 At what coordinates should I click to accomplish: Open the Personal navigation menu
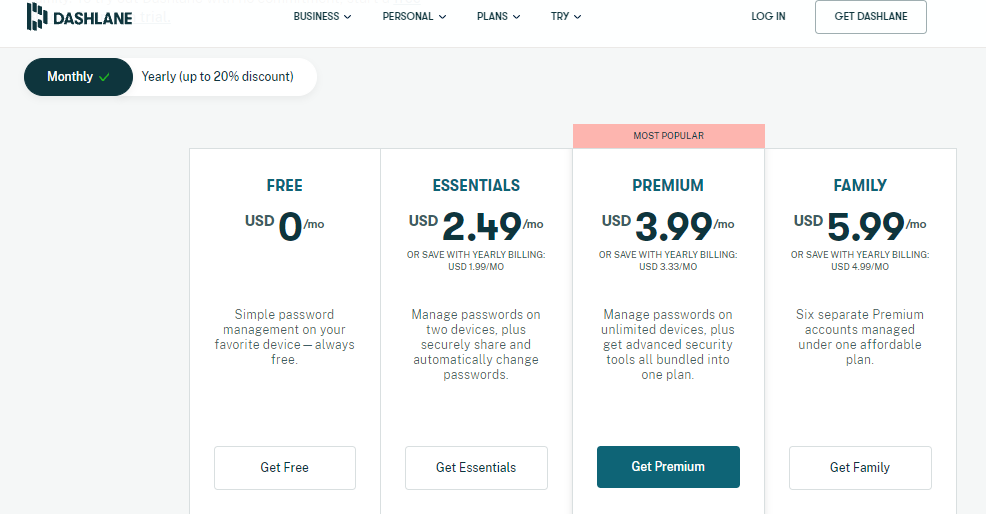[x=414, y=16]
